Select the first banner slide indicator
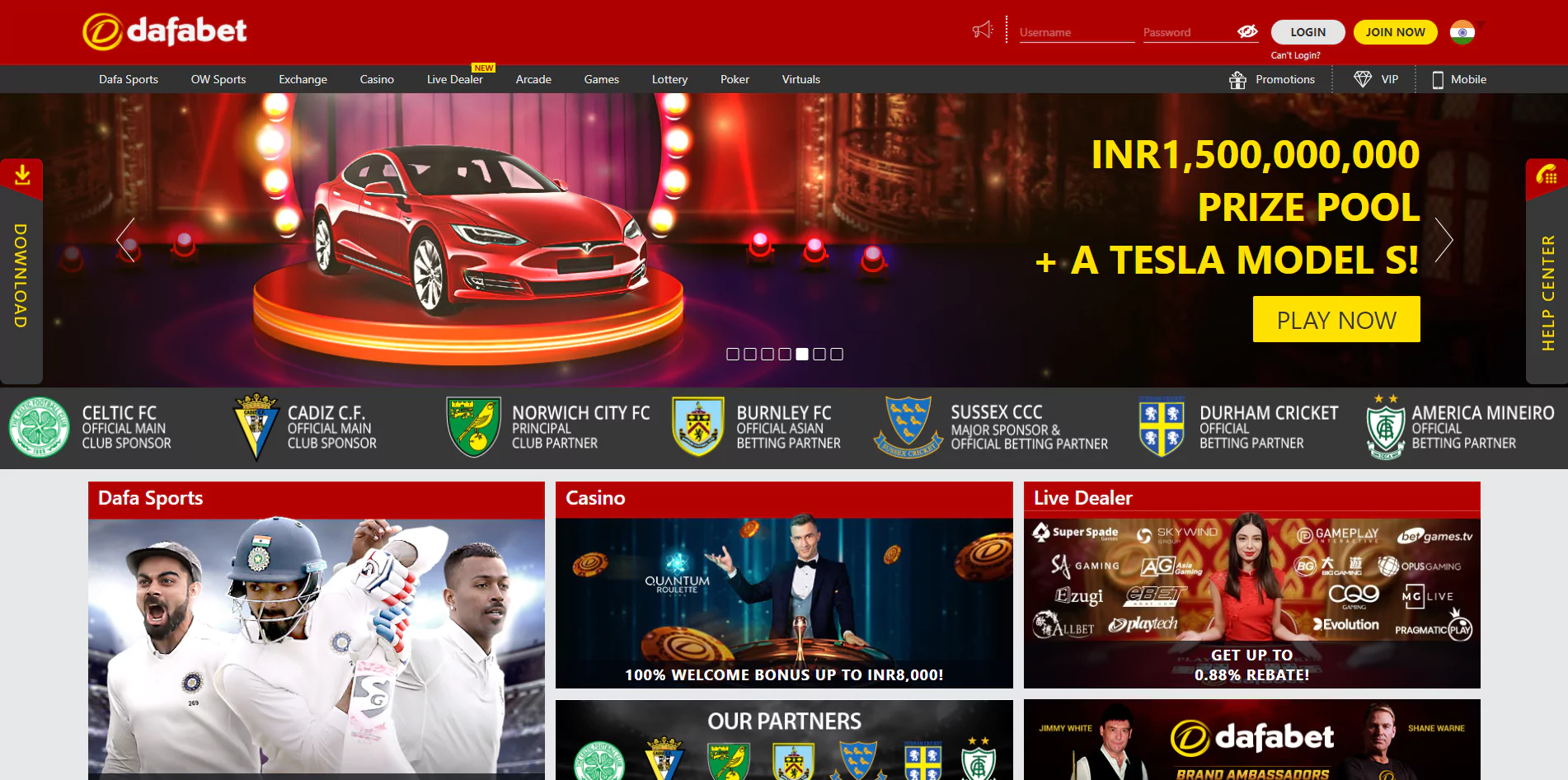Viewport: 1568px width, 780px height. (732, 354)
